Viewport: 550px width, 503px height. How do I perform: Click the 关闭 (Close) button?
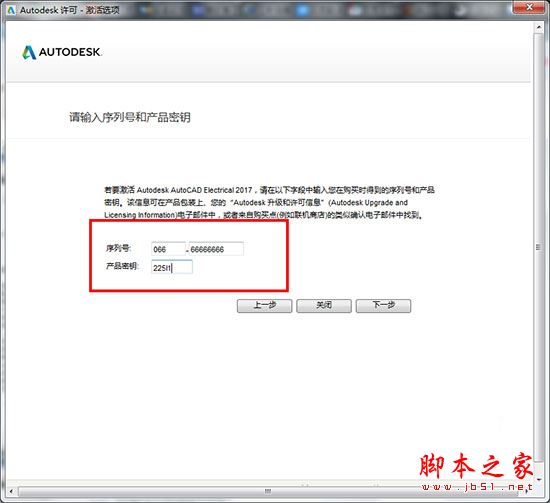tap(324, 306)
